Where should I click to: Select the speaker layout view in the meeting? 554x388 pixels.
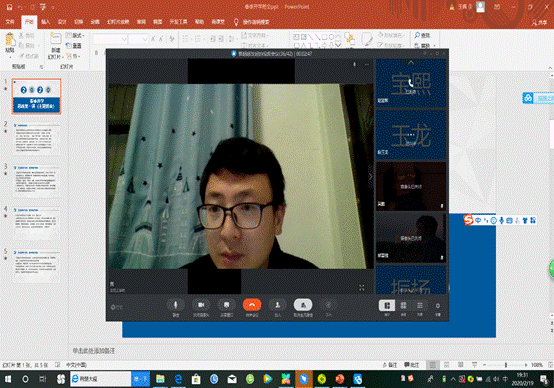coord(387,305)
